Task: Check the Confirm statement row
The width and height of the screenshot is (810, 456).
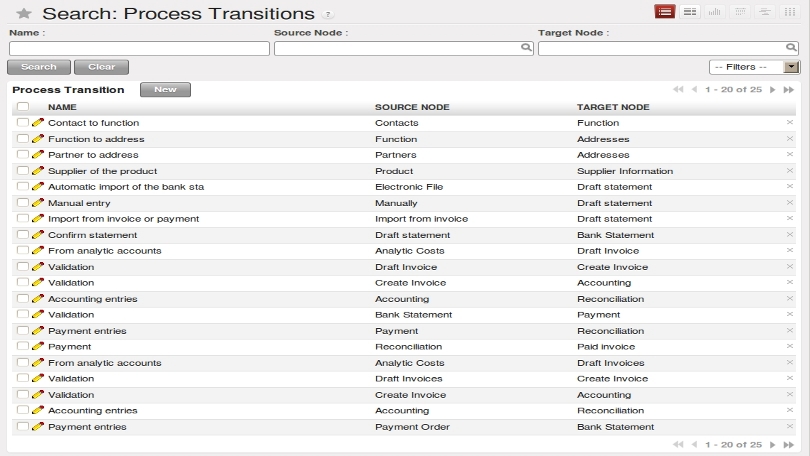Action: 23,234
